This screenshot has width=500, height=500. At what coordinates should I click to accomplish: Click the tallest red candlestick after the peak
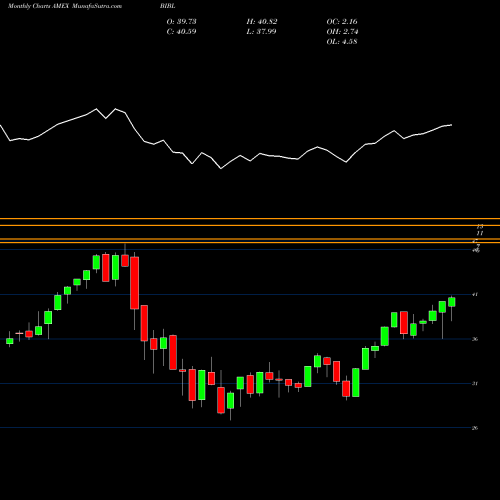point(135,283)
